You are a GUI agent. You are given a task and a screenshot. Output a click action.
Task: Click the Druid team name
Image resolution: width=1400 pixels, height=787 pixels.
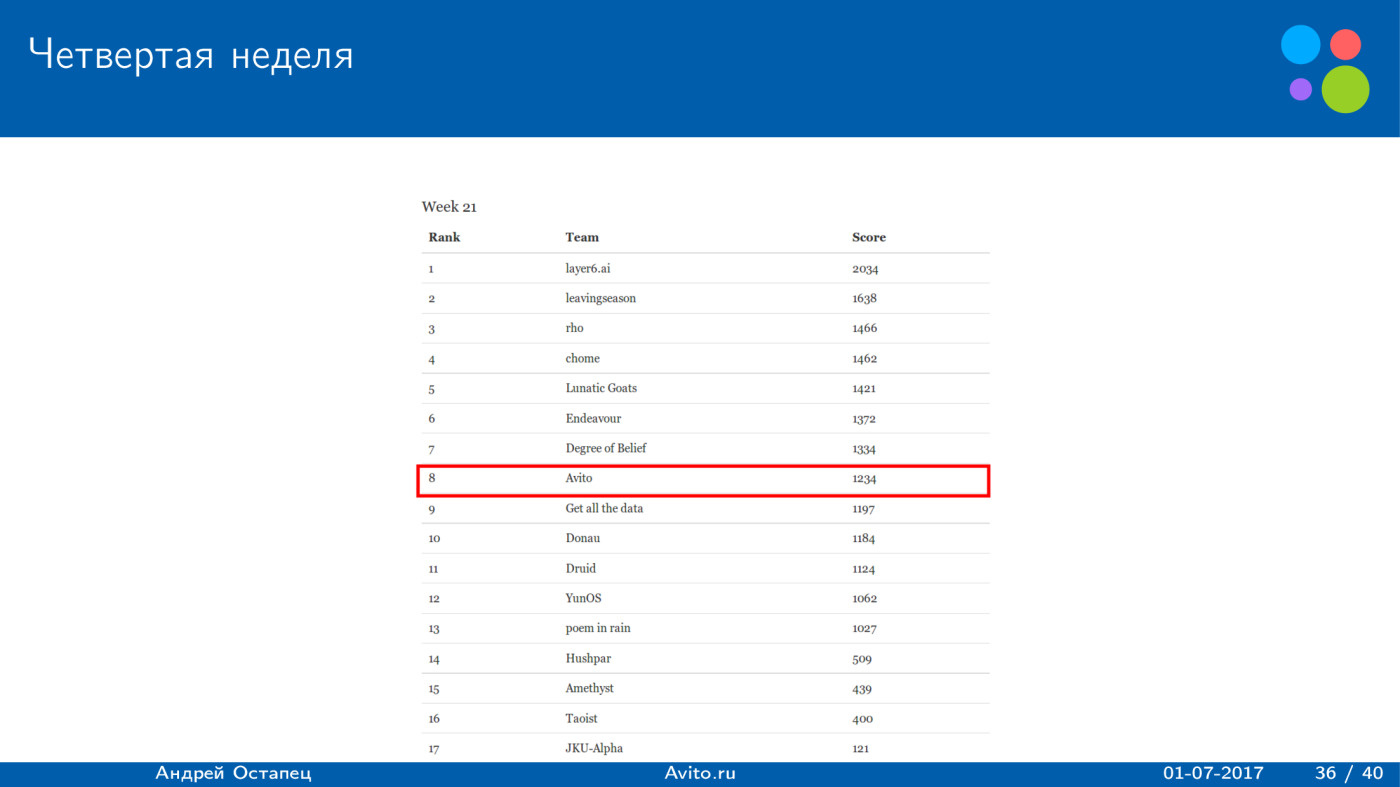point(581,568)
